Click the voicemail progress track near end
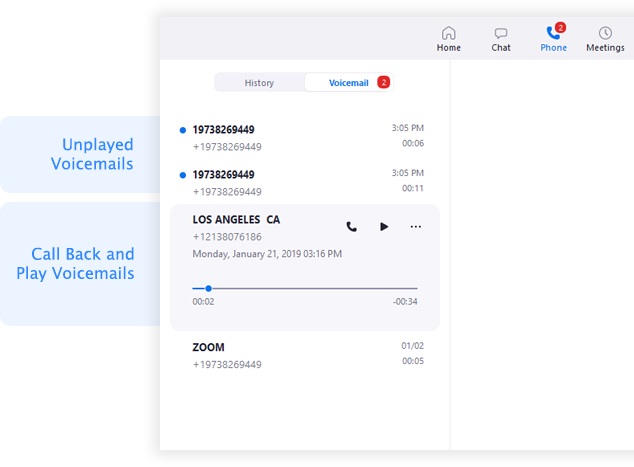The width and height of the screenshot is (634, 467). point(400,288)
